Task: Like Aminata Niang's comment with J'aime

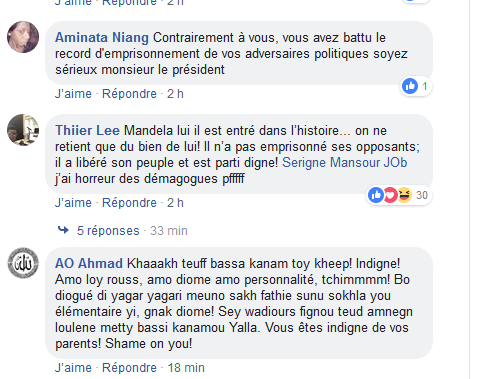Action: [x=73, y=94]
